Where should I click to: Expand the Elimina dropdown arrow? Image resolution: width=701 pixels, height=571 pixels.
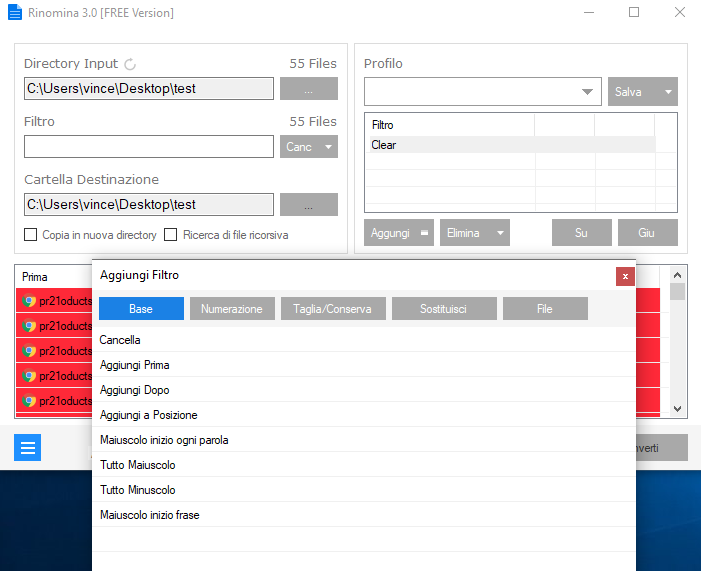pyautogui.click(x=500, y=233)
